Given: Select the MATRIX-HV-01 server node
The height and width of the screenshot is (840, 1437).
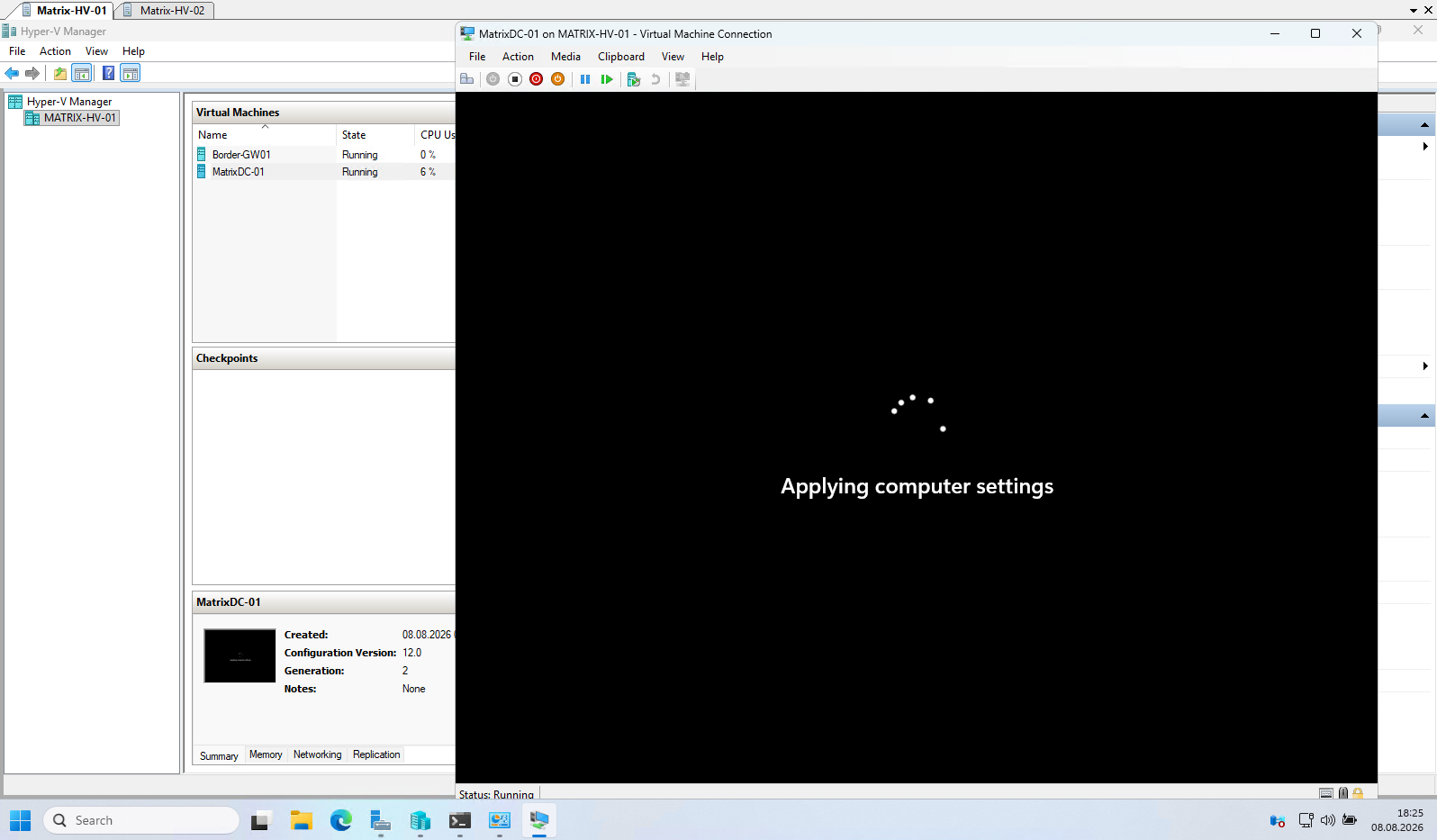Looking at the screenshot, I should click(79, 118).
